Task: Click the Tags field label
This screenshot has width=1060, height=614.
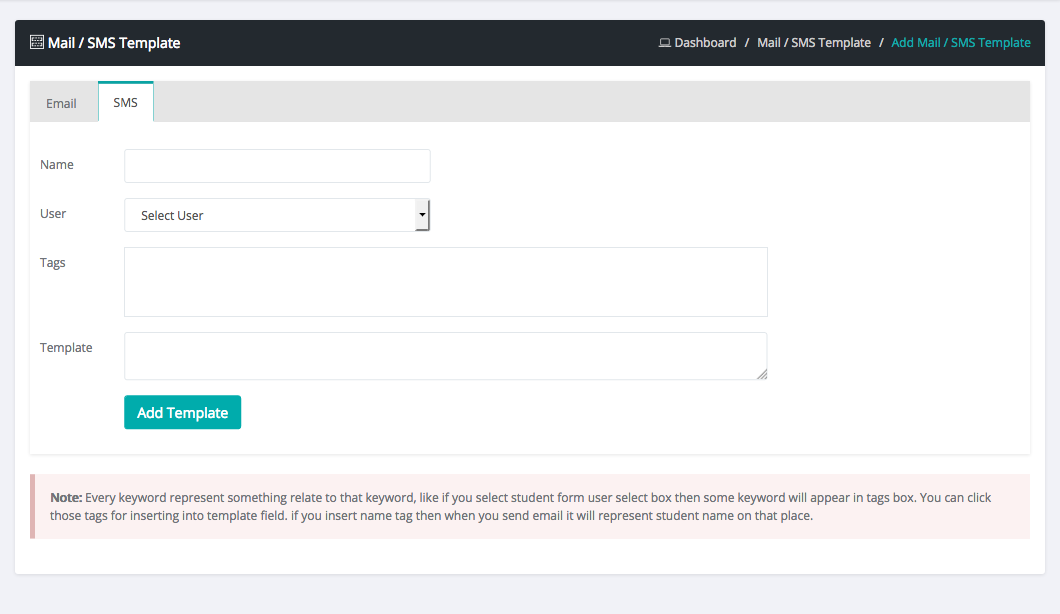Action: point(53,262)
